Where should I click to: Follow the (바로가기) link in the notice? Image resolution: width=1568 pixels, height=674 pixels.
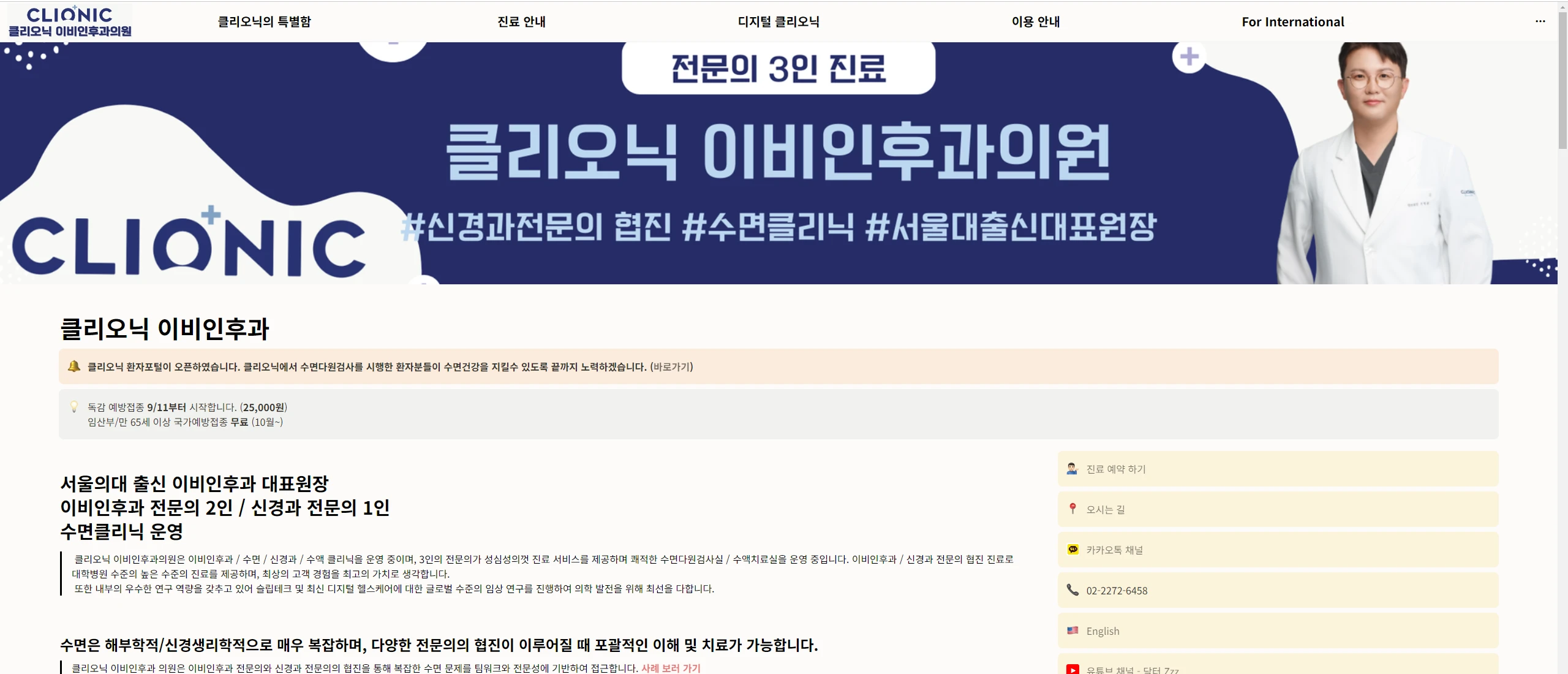[671, 367]
